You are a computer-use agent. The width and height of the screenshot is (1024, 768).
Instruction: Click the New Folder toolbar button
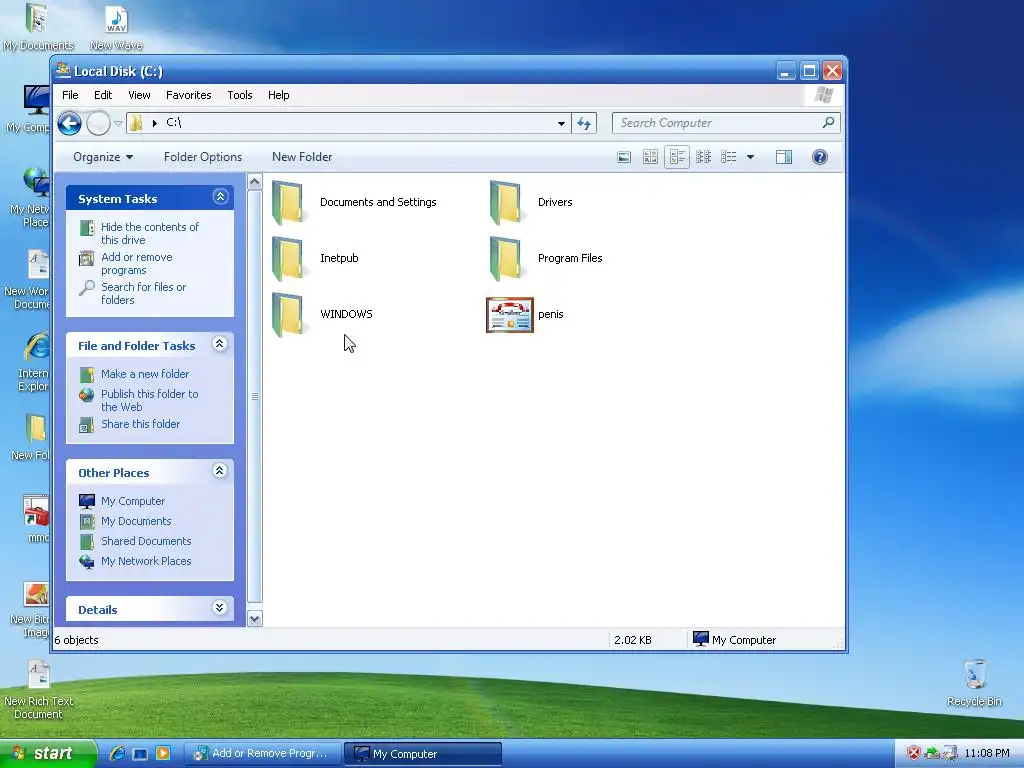(302, 157)
